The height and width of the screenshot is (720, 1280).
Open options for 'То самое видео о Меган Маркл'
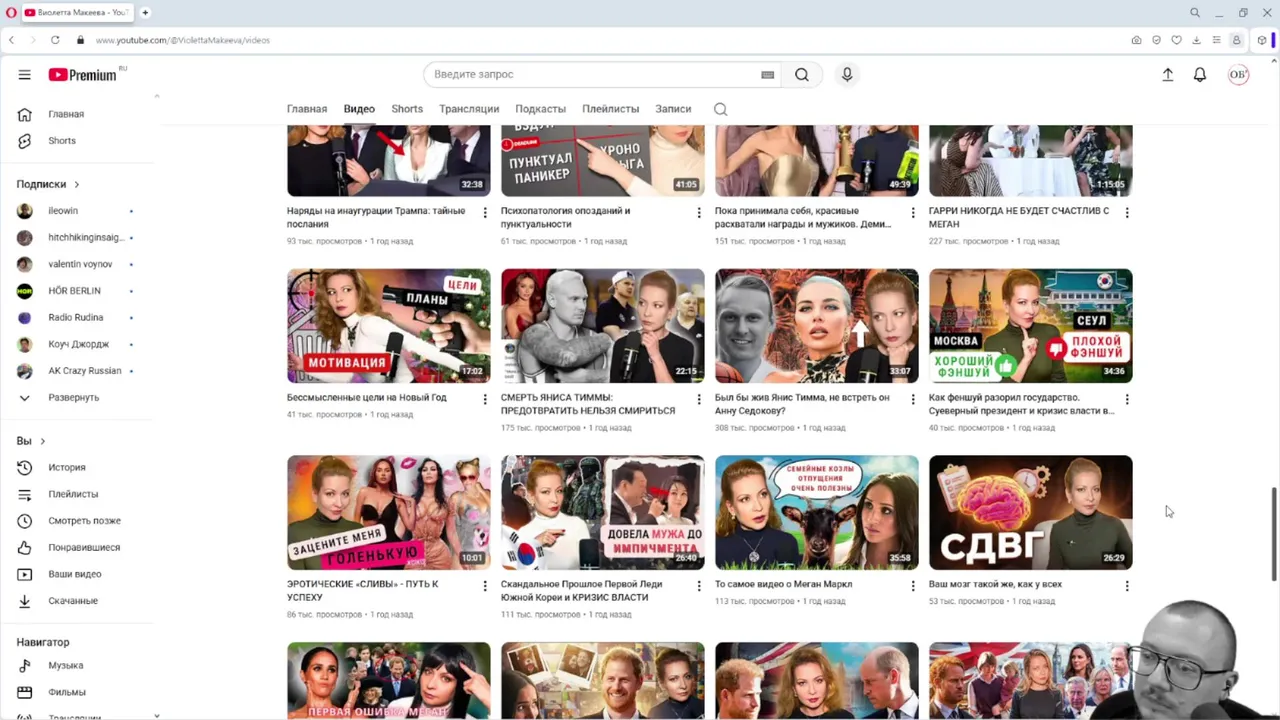point(913,586)
